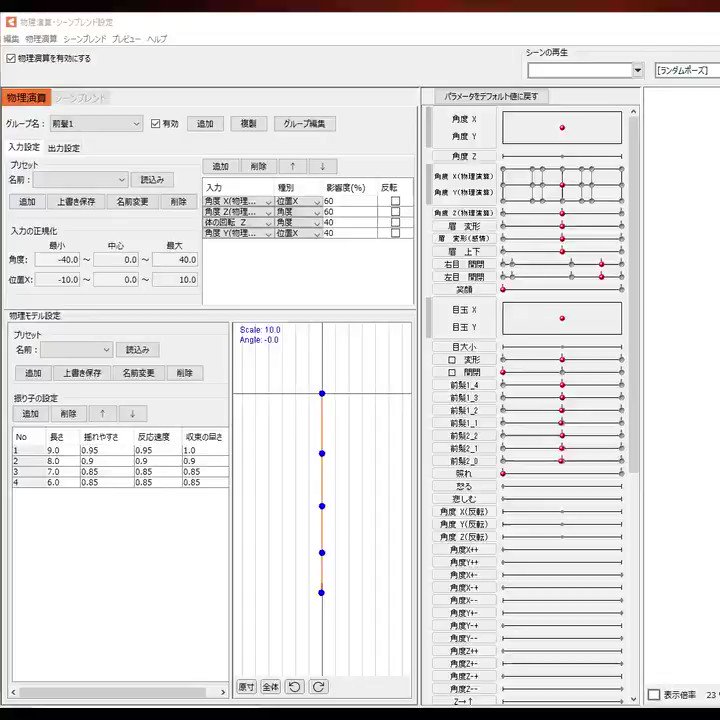720x720 pixels.
Task: Select the 入力設定 tab
Action: 24,147
